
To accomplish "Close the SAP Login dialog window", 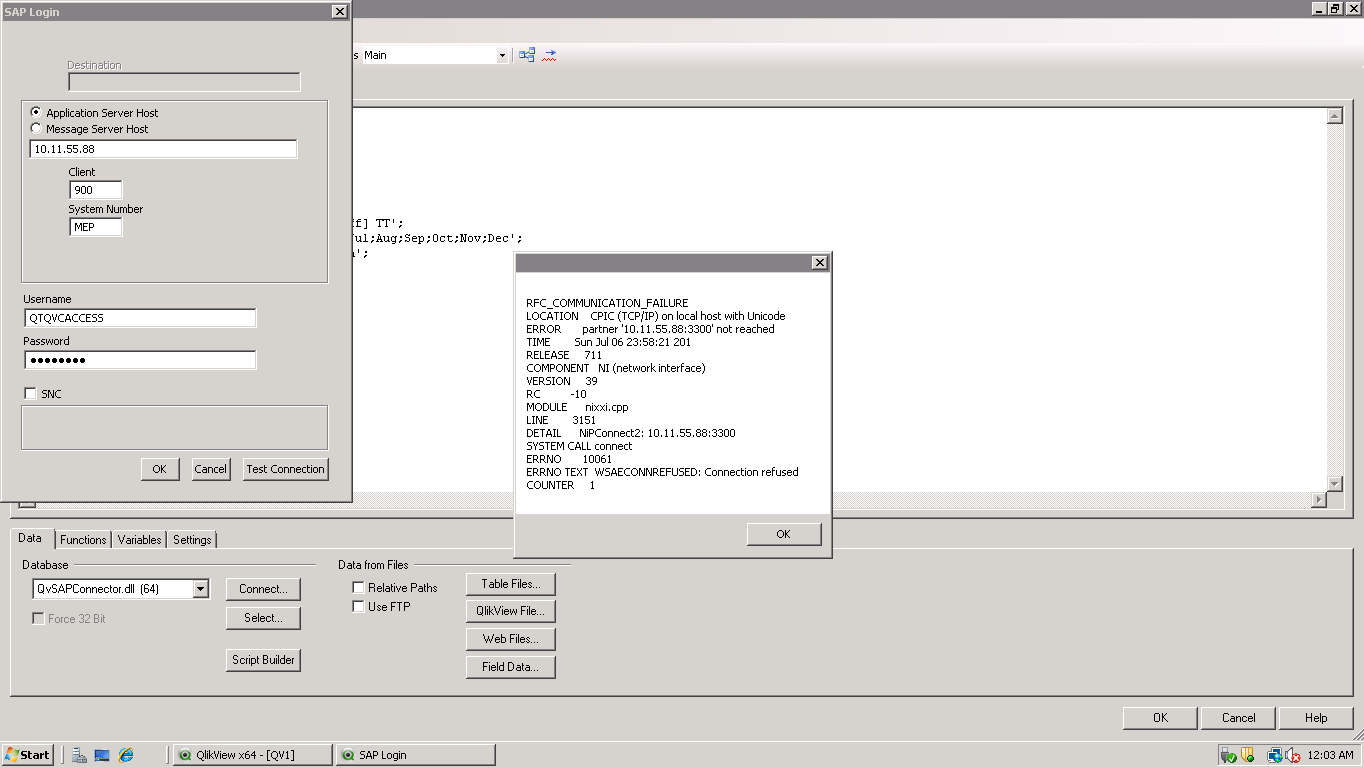I will pyautogui.click(x=339, y=11).
